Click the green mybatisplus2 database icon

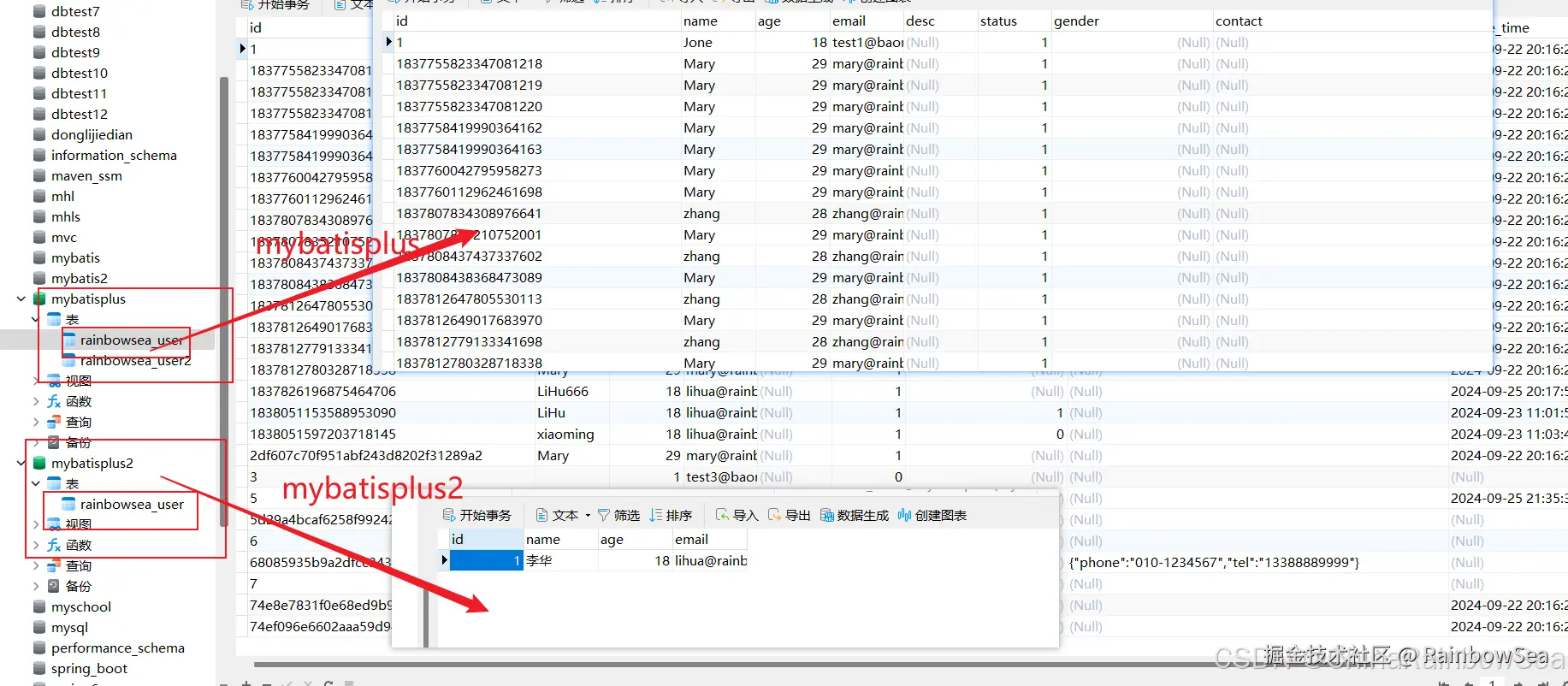(39, 463)
